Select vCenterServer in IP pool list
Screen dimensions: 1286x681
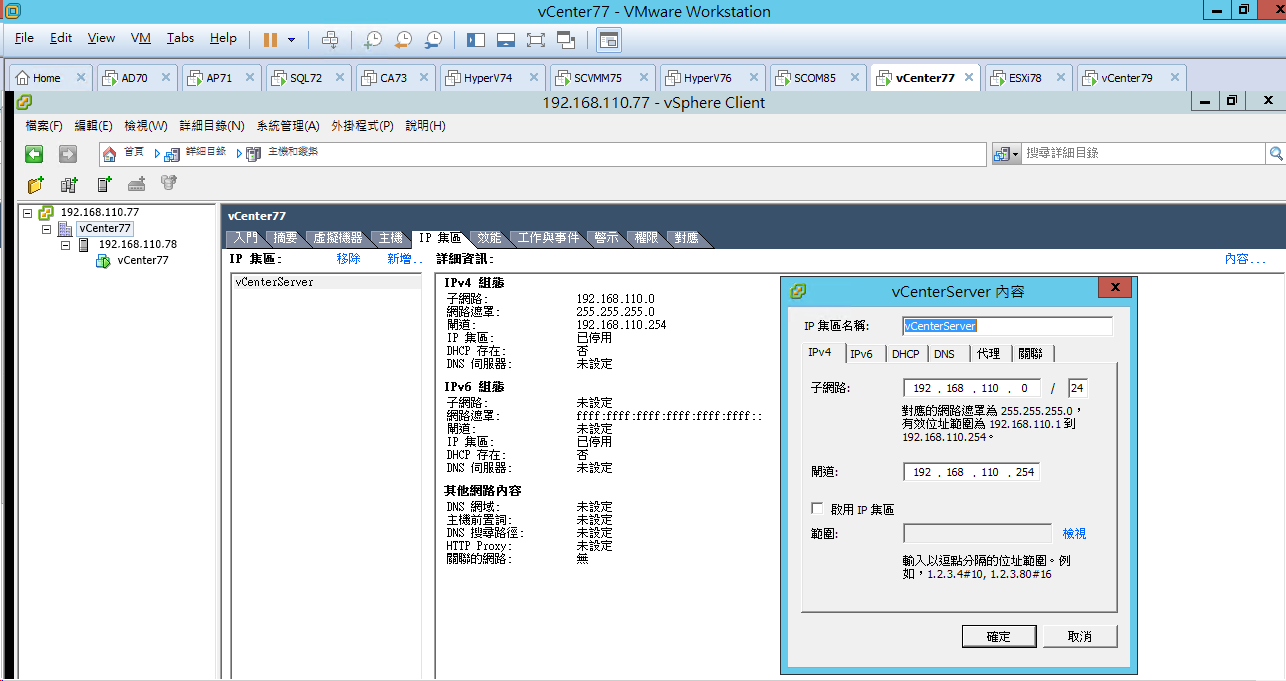[x=326, y=282]
